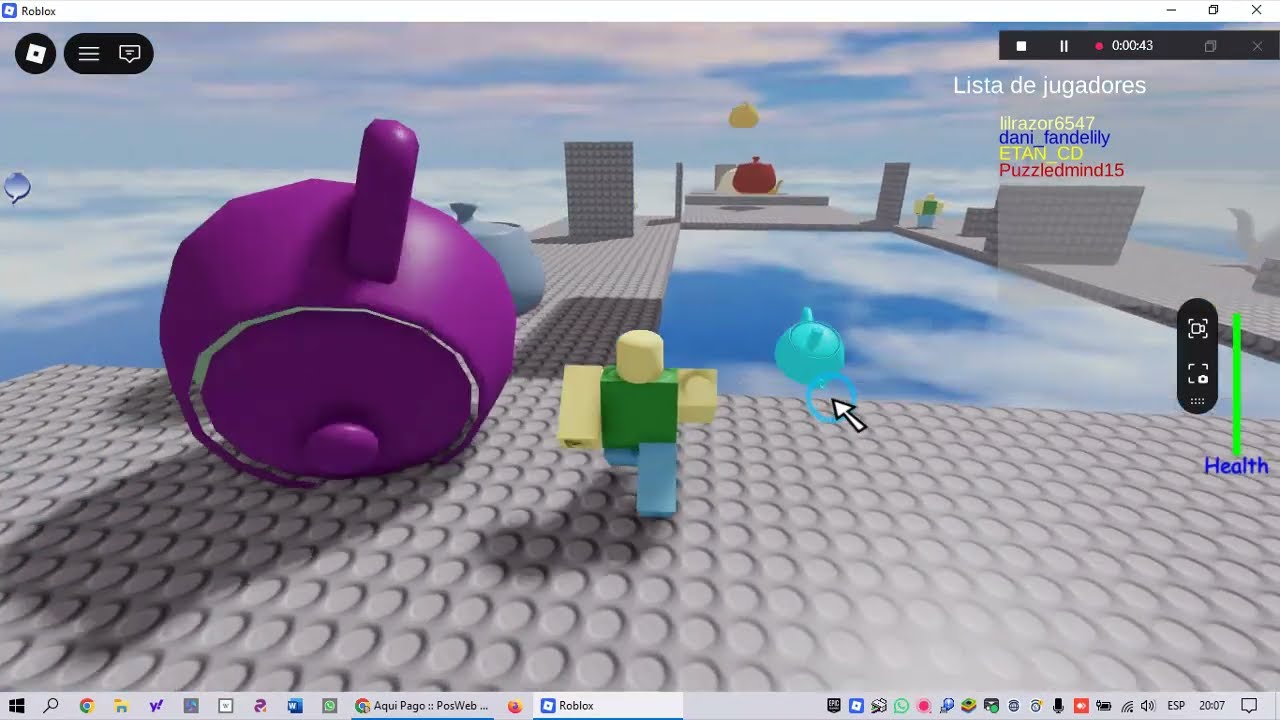Click the upper screen capture icon on side panel

click(1198, 329)
